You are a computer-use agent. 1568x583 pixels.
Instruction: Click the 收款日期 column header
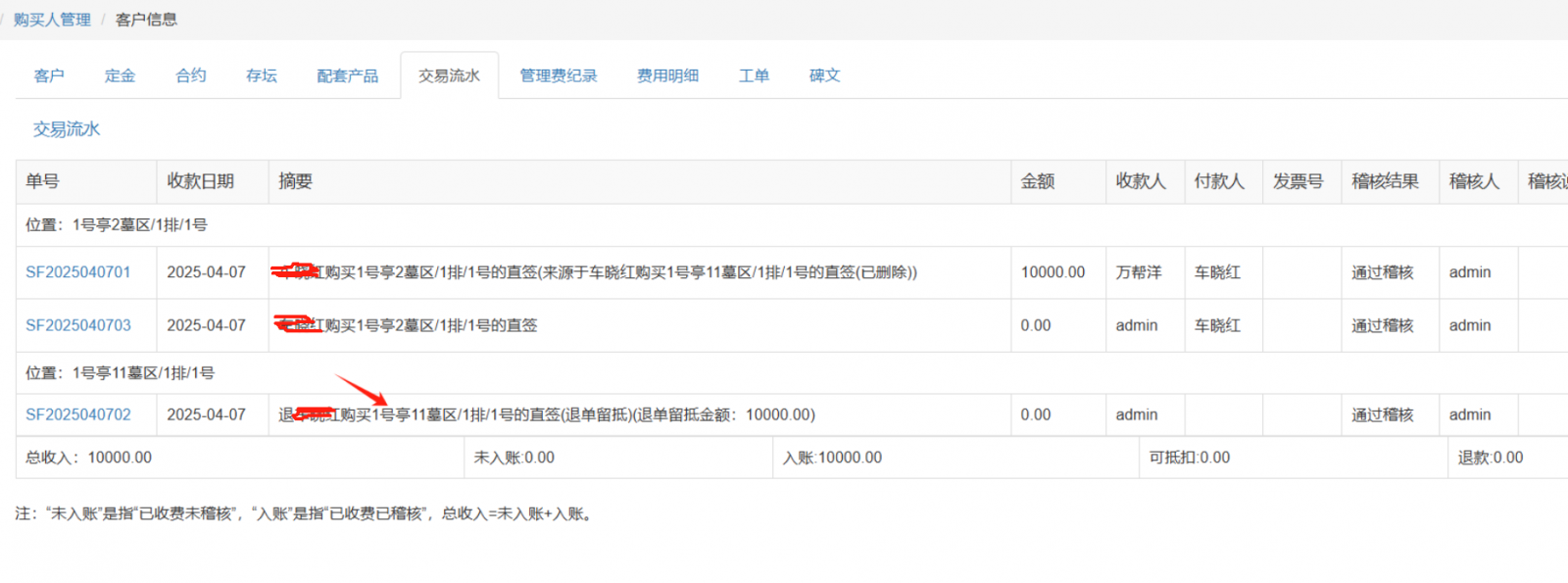click(201, 181)
